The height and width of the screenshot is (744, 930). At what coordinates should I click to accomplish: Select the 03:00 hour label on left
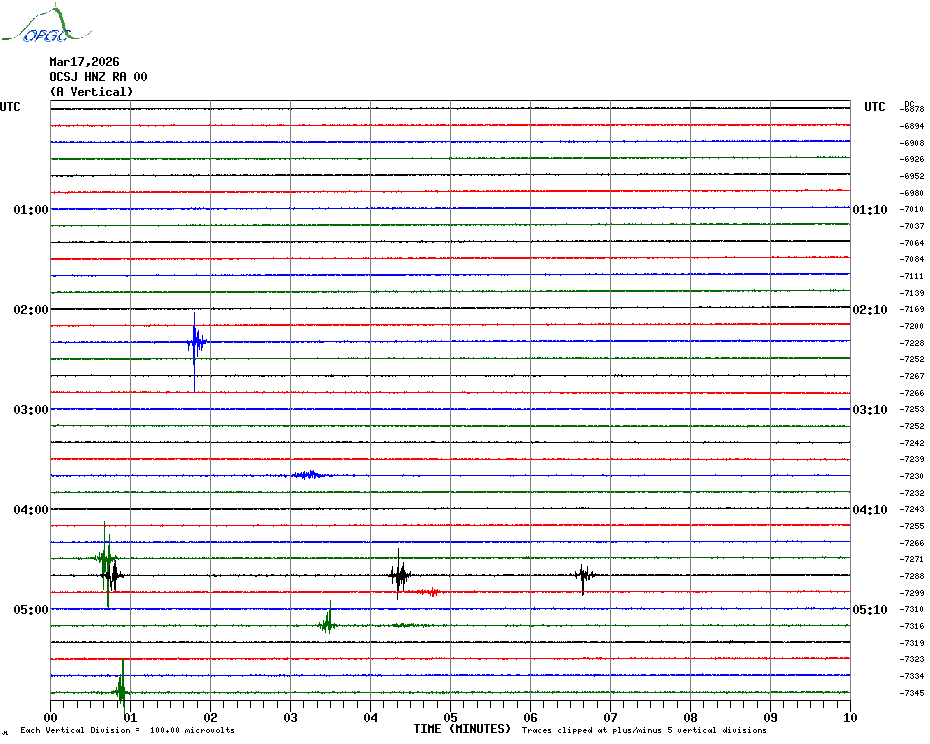(x=30, y=410)
